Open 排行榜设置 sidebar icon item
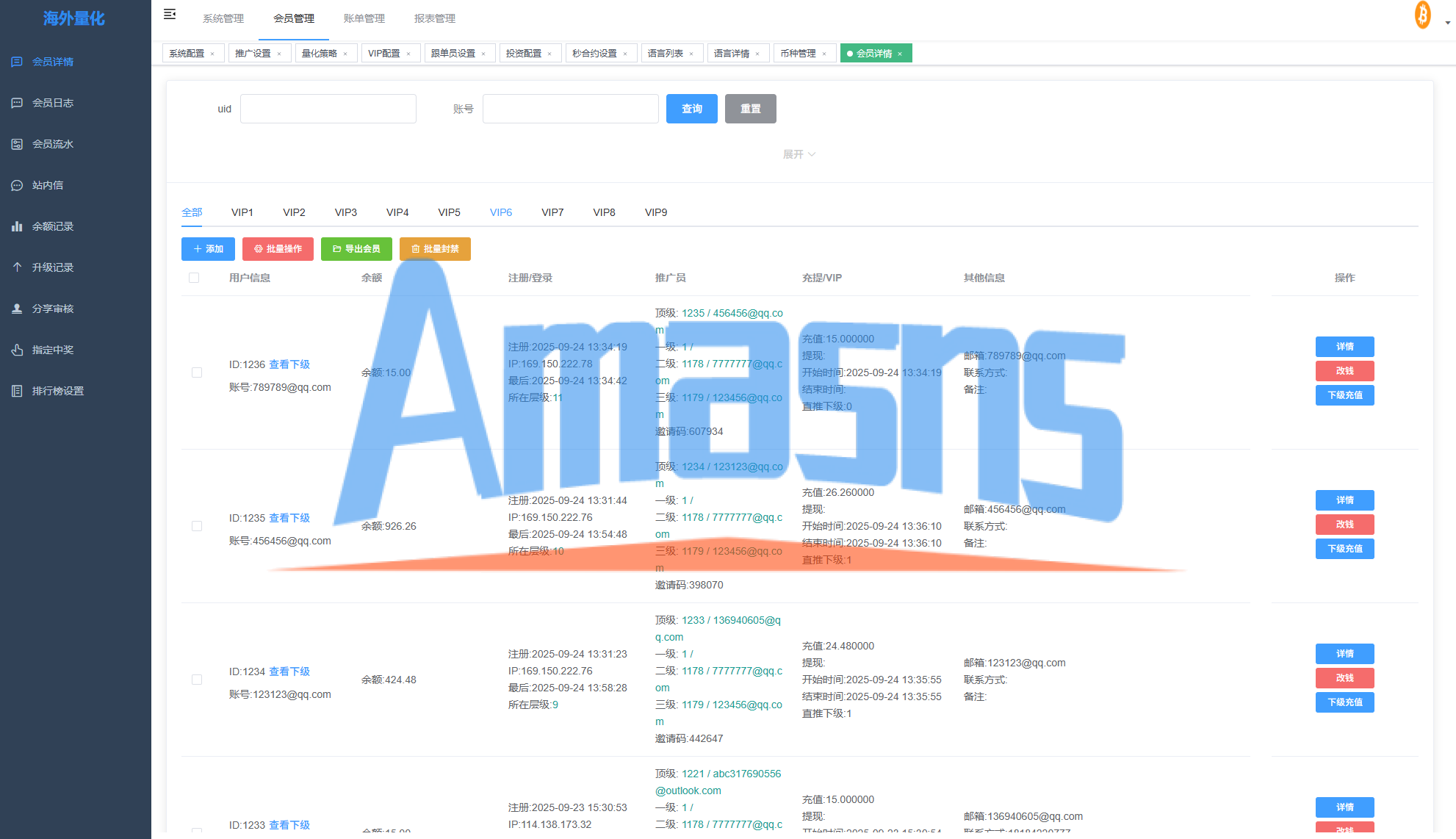The width and height of the screenshot is (1456, 839). [17, 391]
